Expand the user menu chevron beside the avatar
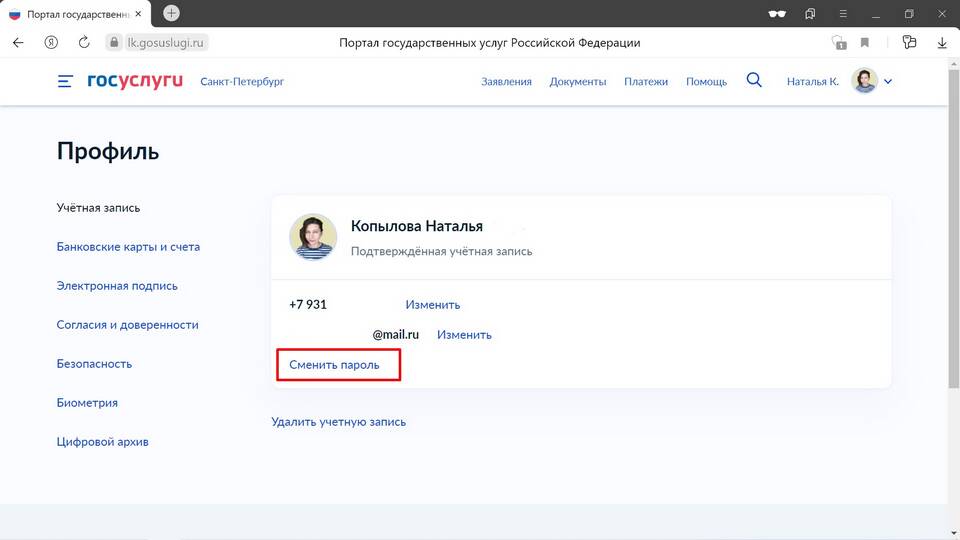 tap(888, 81)
